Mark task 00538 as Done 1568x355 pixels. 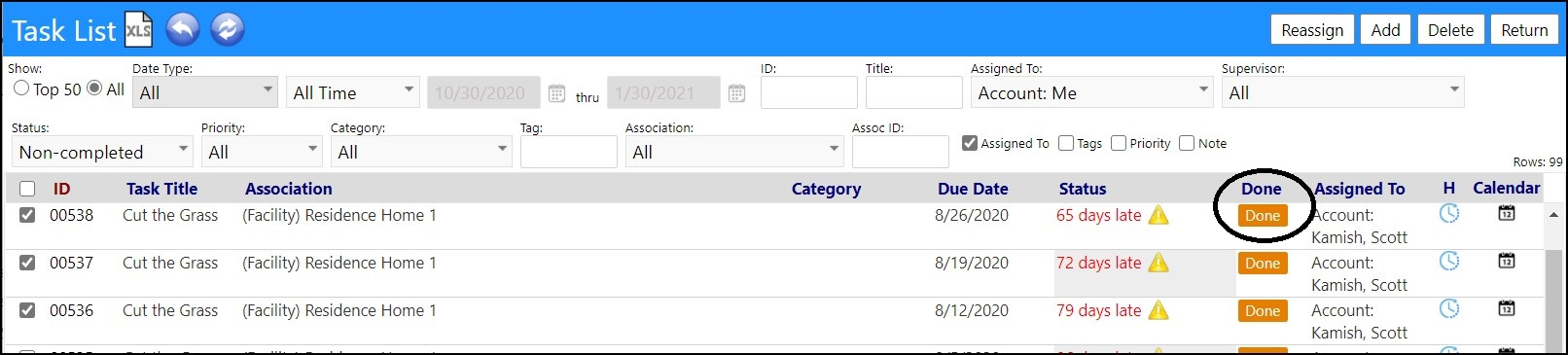[x=1263, y=216]
